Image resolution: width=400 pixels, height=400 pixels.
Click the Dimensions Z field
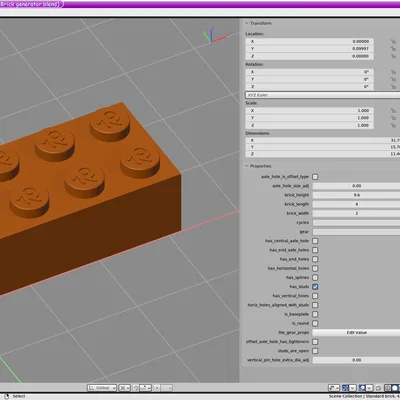pyautogui.click(x=323, y=154)
